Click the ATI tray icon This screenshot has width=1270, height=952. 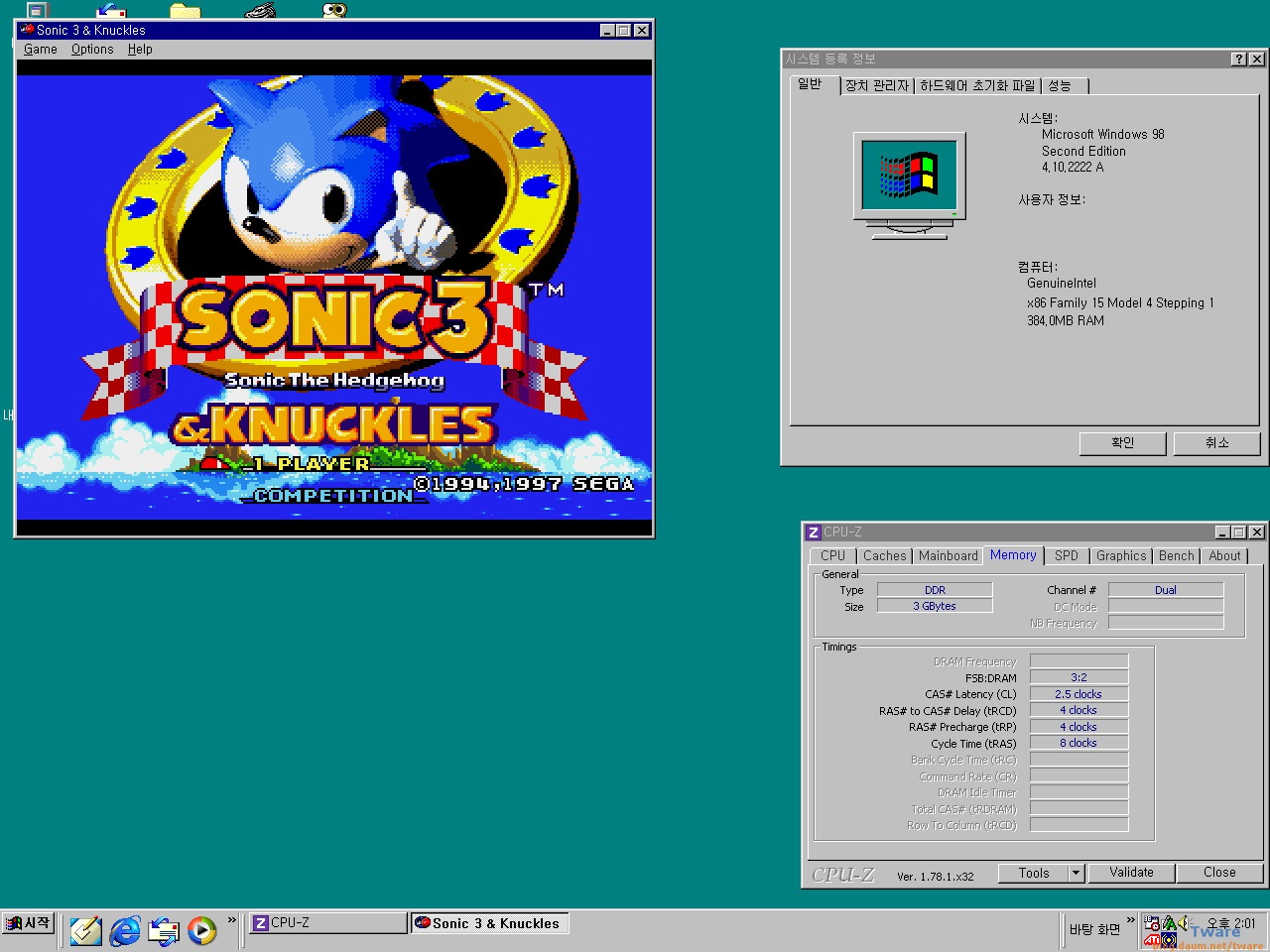[1152, 940]
